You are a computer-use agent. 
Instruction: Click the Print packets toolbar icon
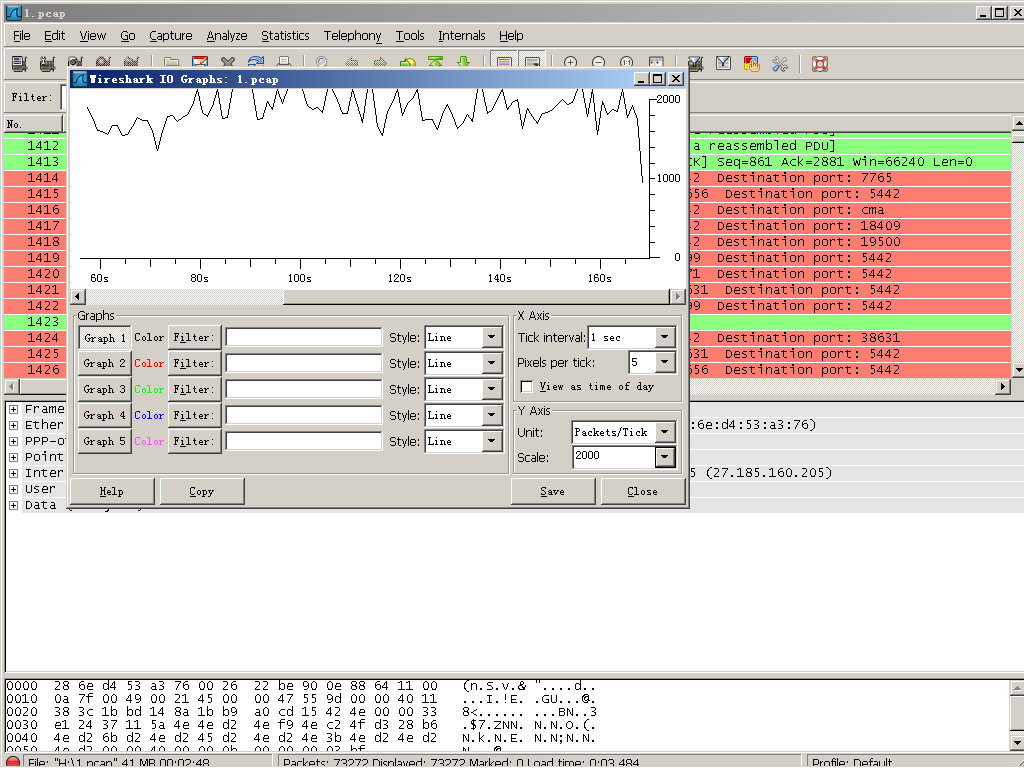click(x=283, y=63)
